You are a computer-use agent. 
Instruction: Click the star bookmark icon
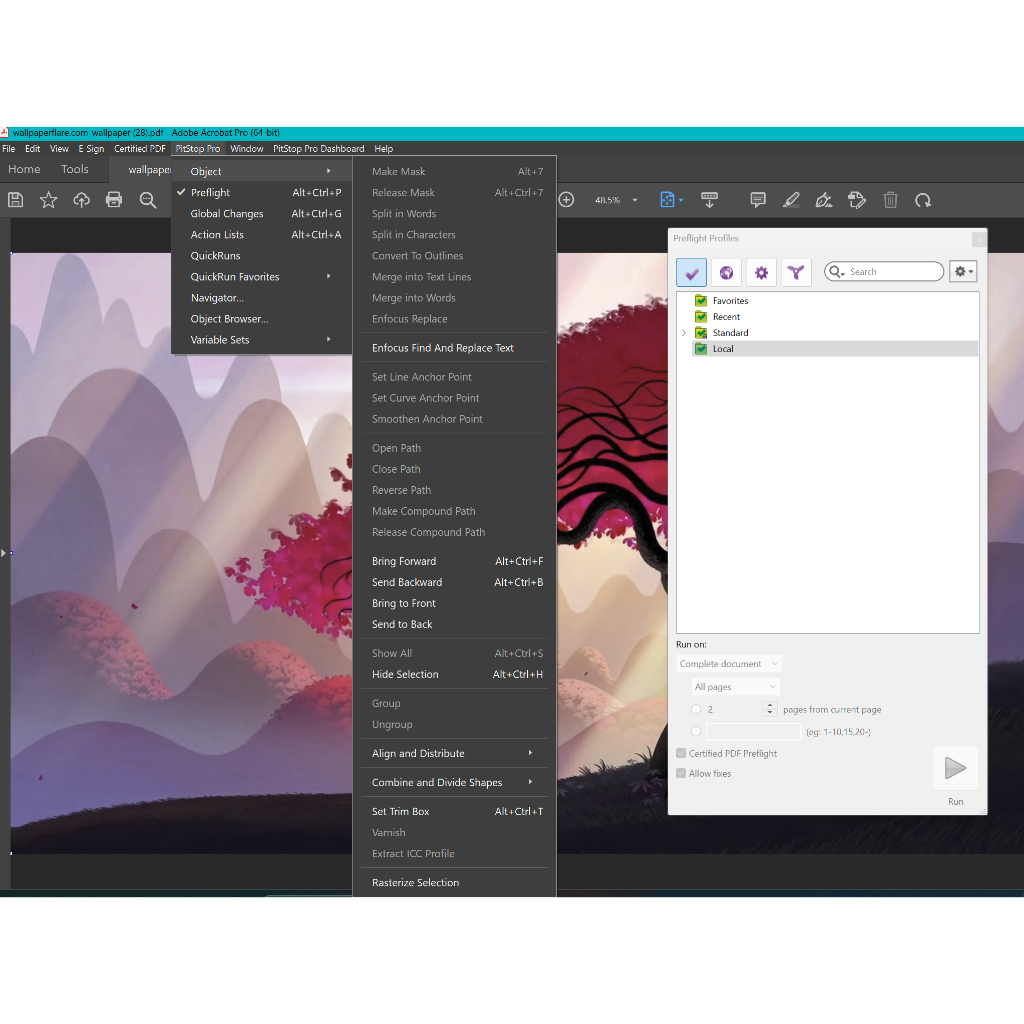(48, 200)
